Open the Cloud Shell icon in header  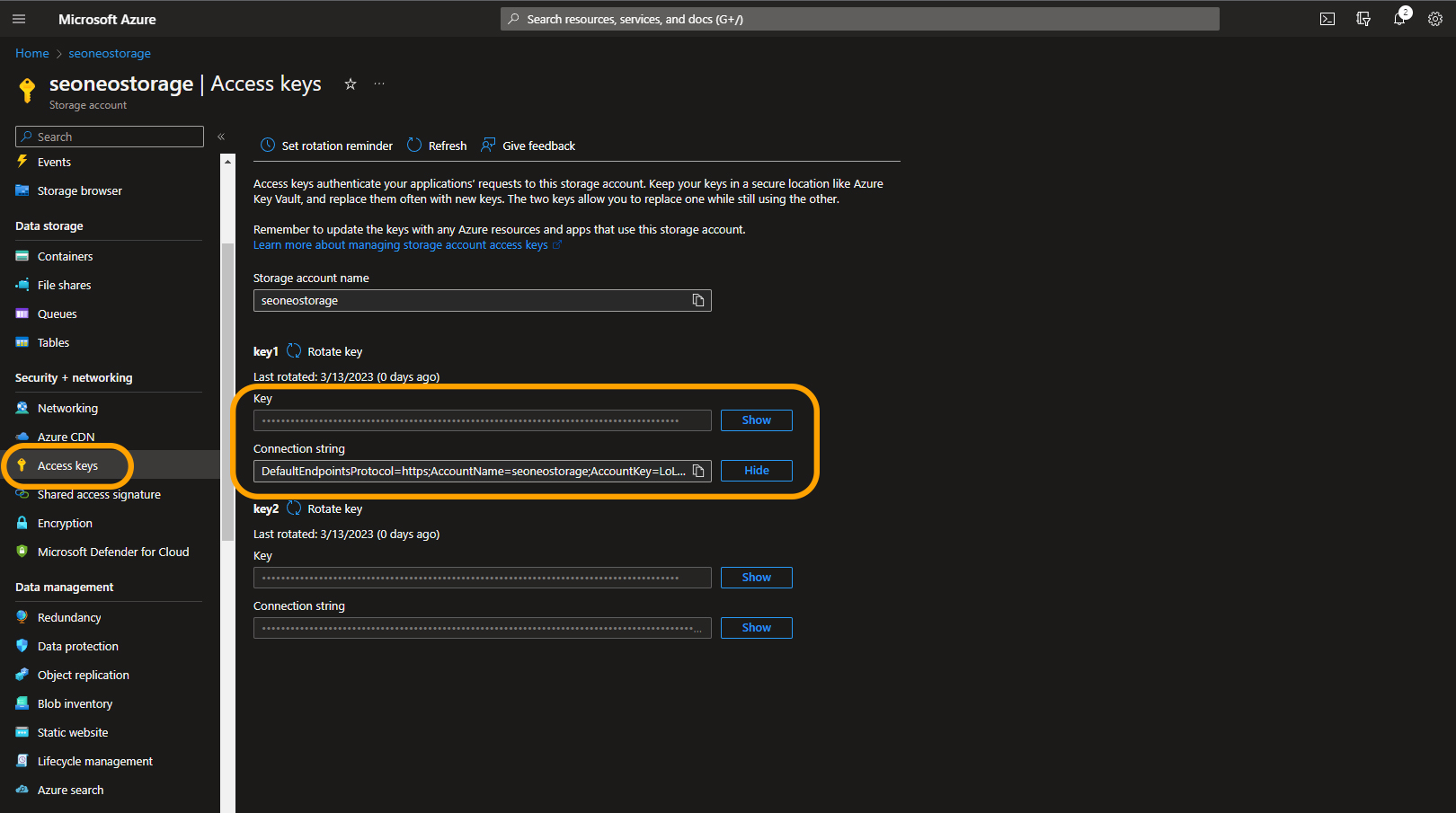point(1327,19)
